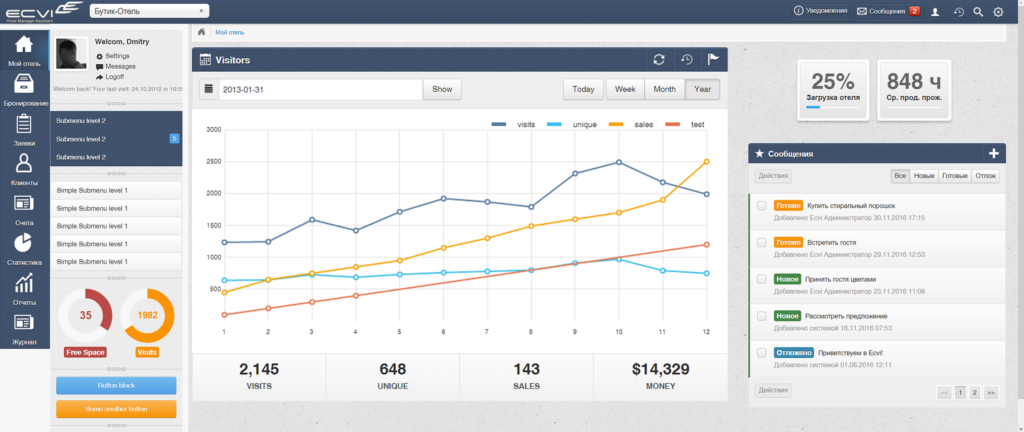
Task: Open the top Действия dropdown in messages
Action: tap(773, 176)
